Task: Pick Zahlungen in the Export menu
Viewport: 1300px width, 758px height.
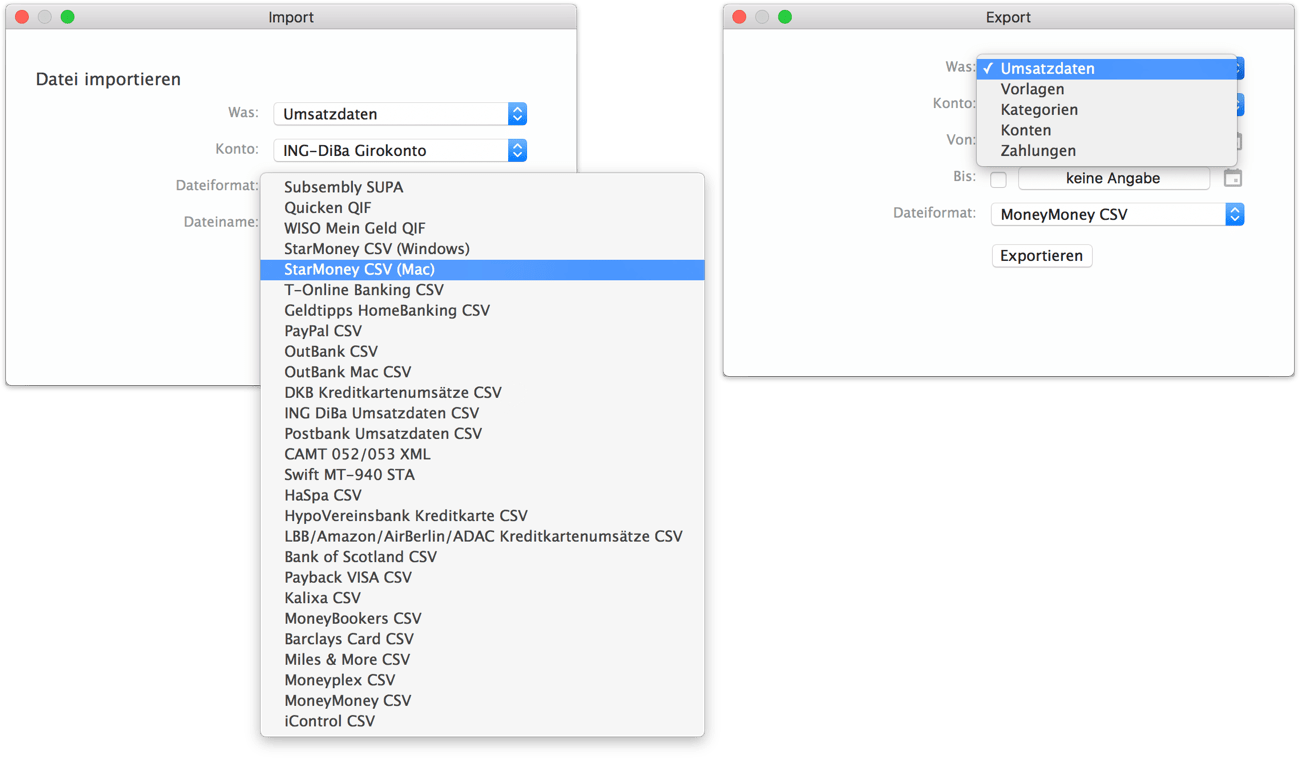Action: (1107, 150)
